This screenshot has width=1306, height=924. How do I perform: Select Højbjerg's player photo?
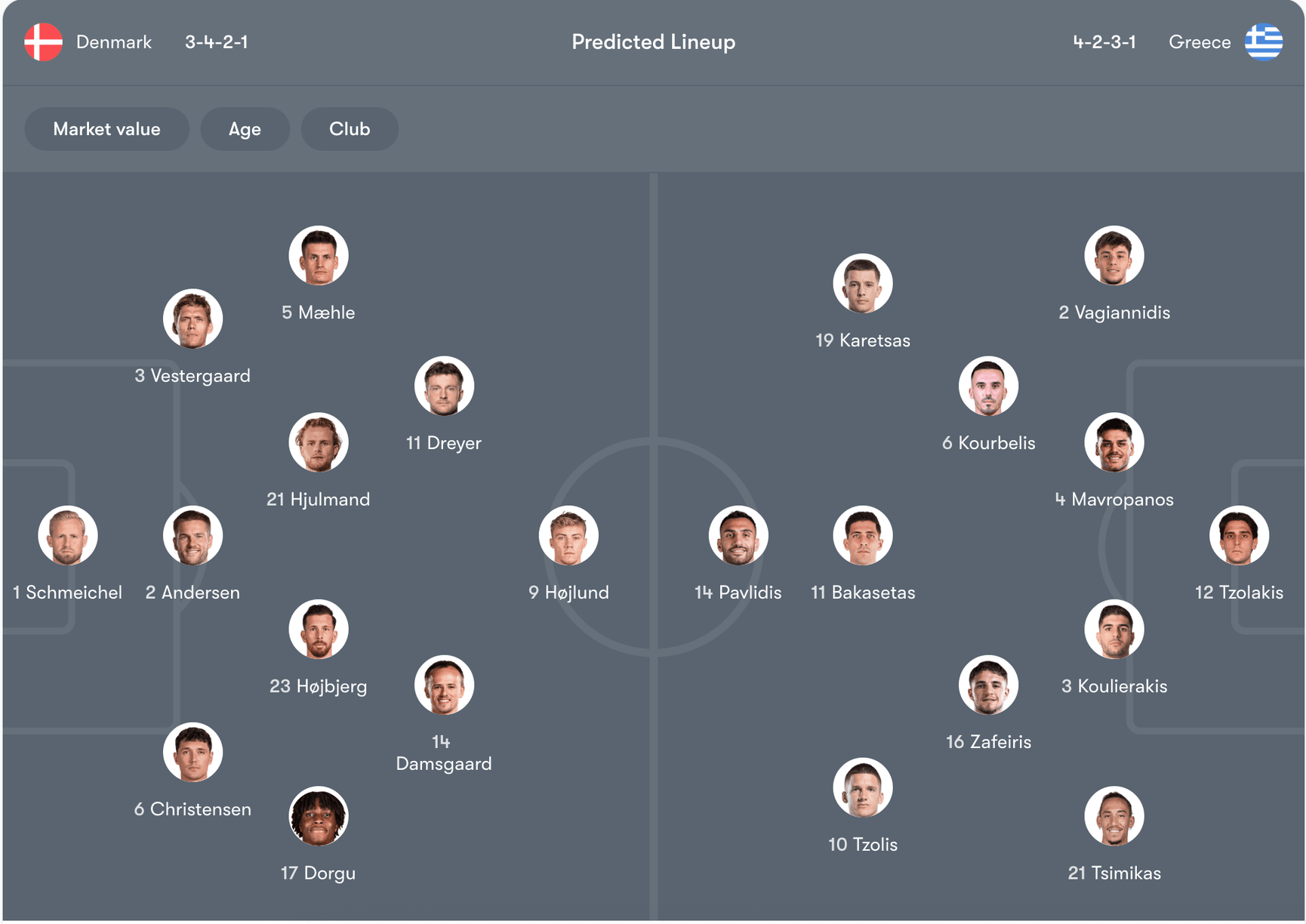[x=318, y=630]
